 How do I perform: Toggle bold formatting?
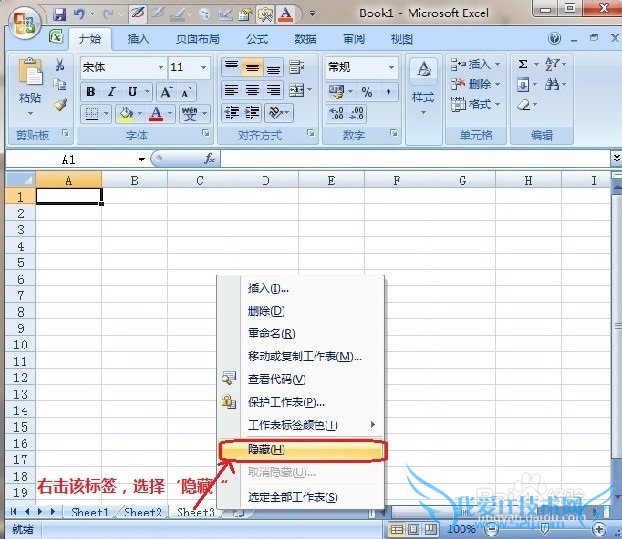click(x=91, y=92)
